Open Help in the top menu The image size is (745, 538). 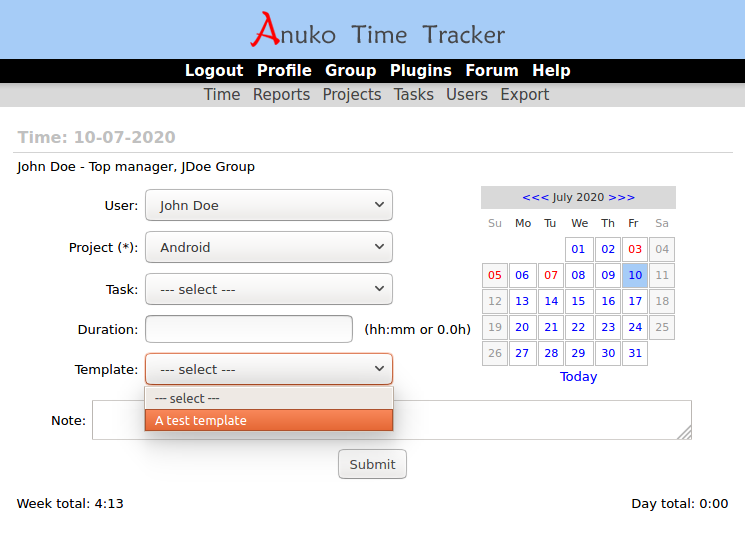click(551, 70)
